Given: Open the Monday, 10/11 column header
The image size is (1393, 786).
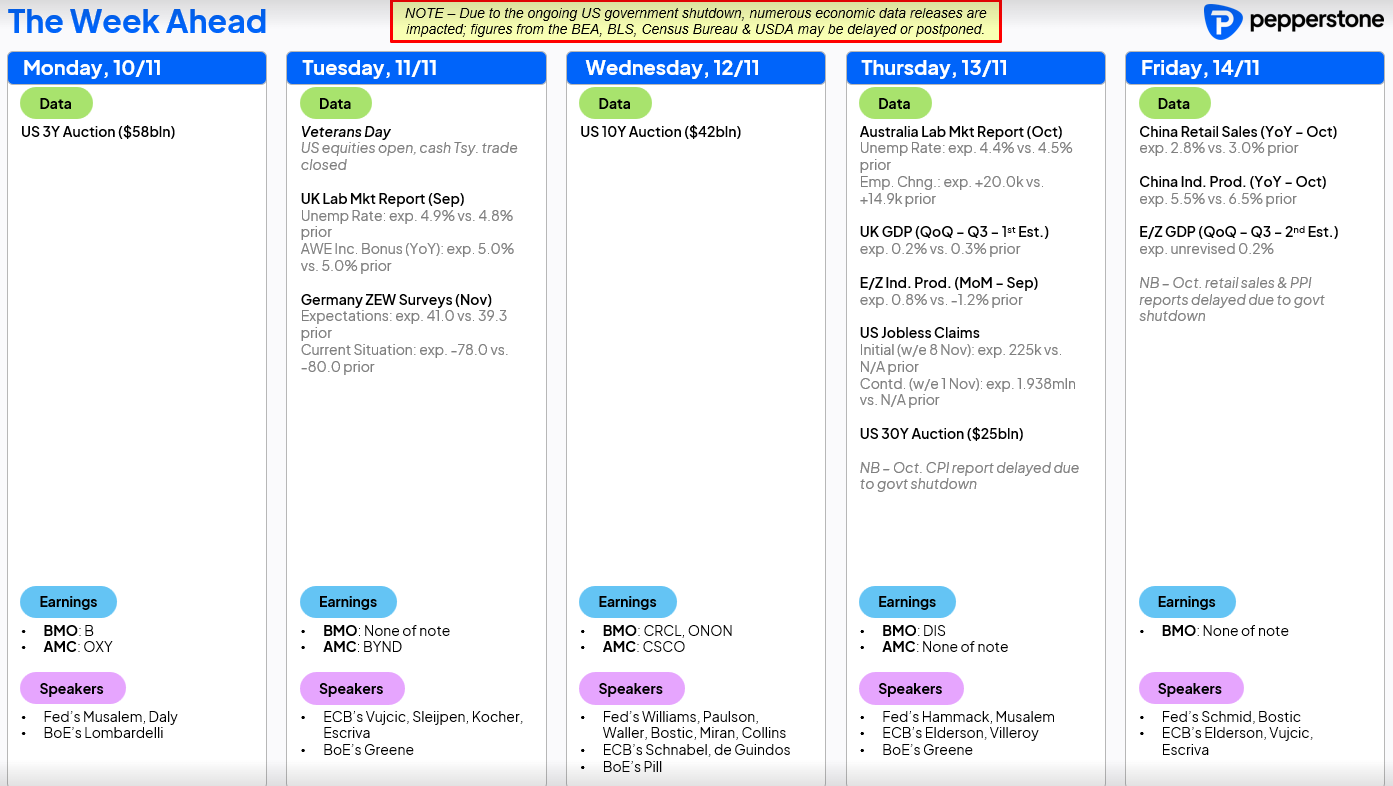Looking at the screenshot, I should [137, 68].
